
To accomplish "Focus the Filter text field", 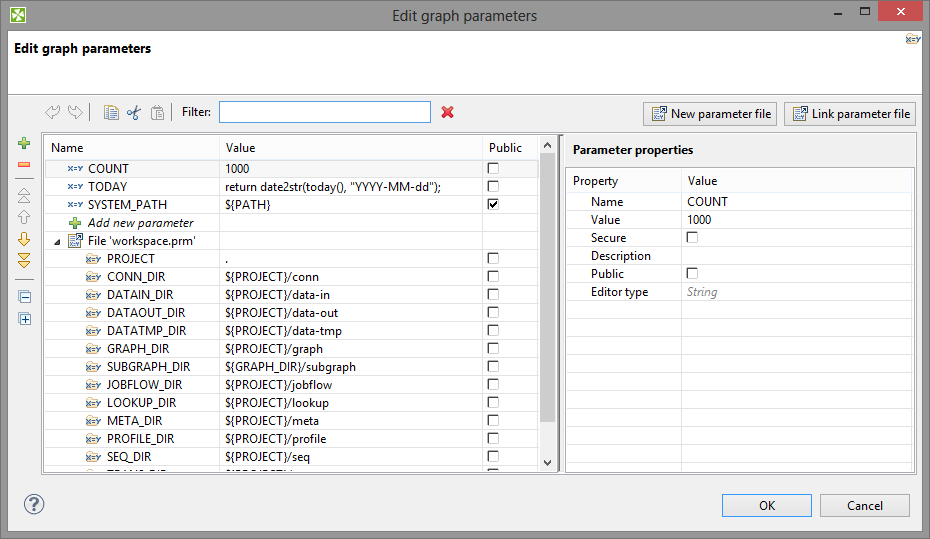I will coord(324,112).
